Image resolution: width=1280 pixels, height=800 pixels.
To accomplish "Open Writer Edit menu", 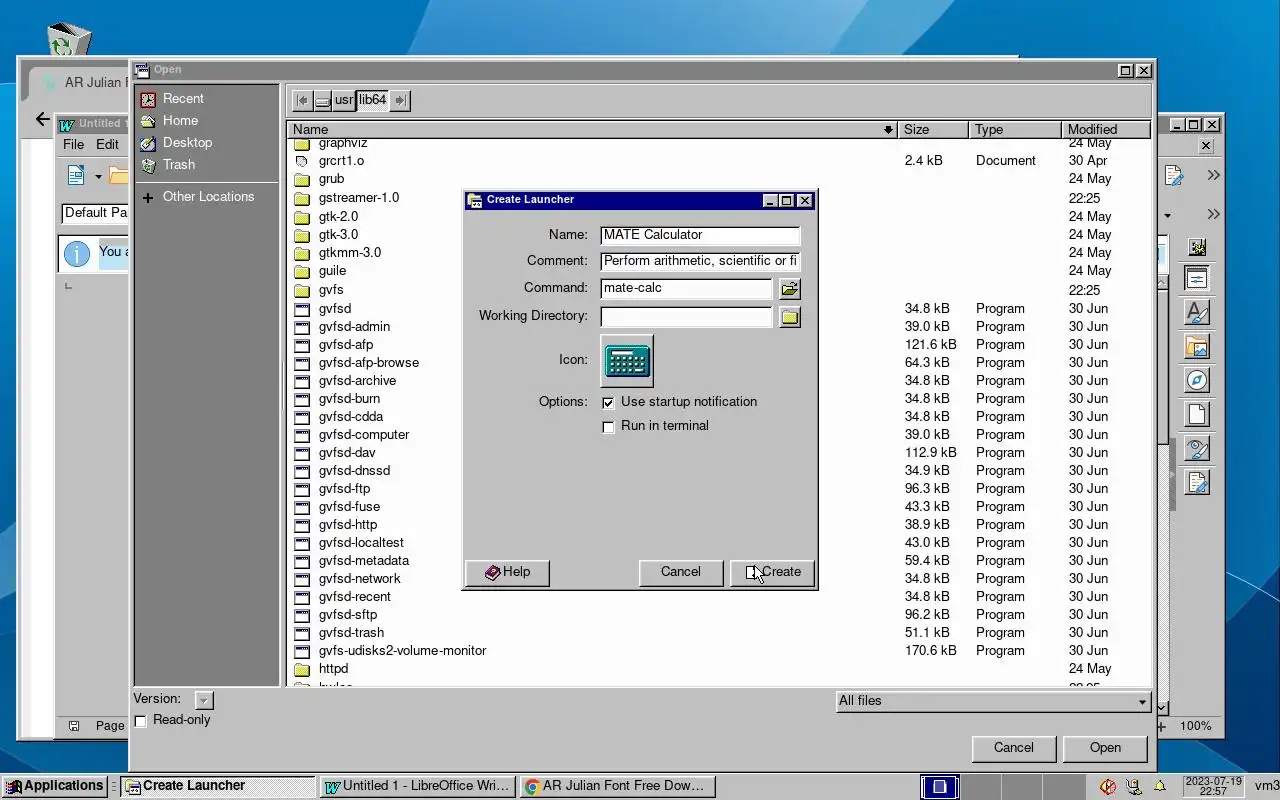I will tap(107, 144).
